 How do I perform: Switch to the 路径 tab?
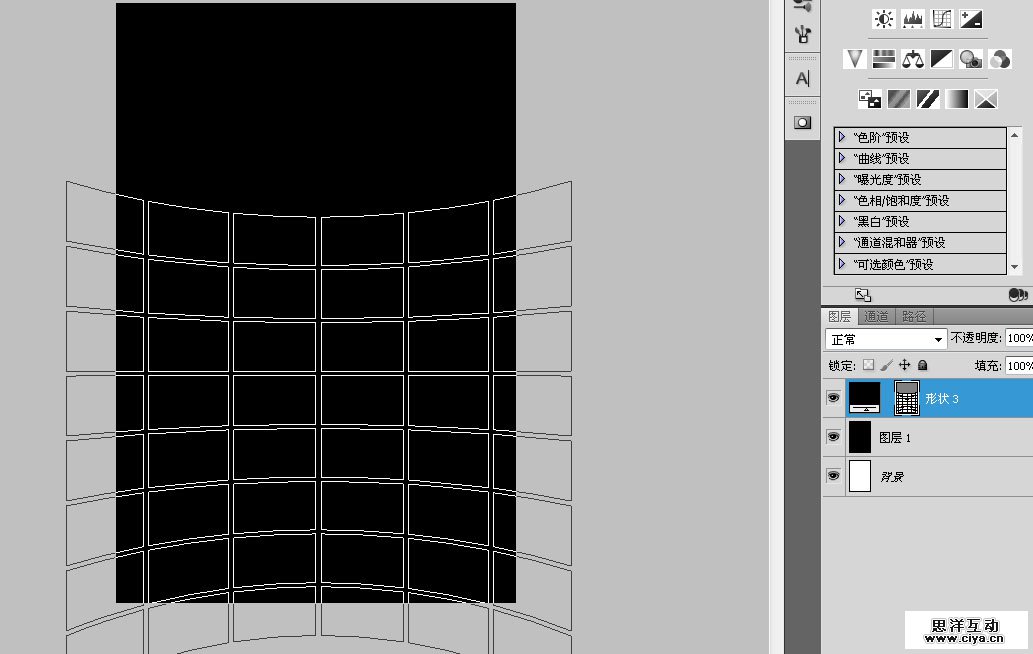click(x=913, y=317)
